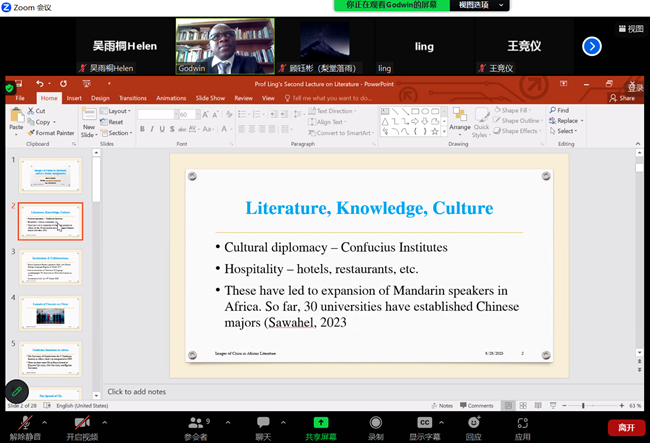
Task: Click the PowerPoint zoom slider in status bar
Action: click(x=583, y=406)
